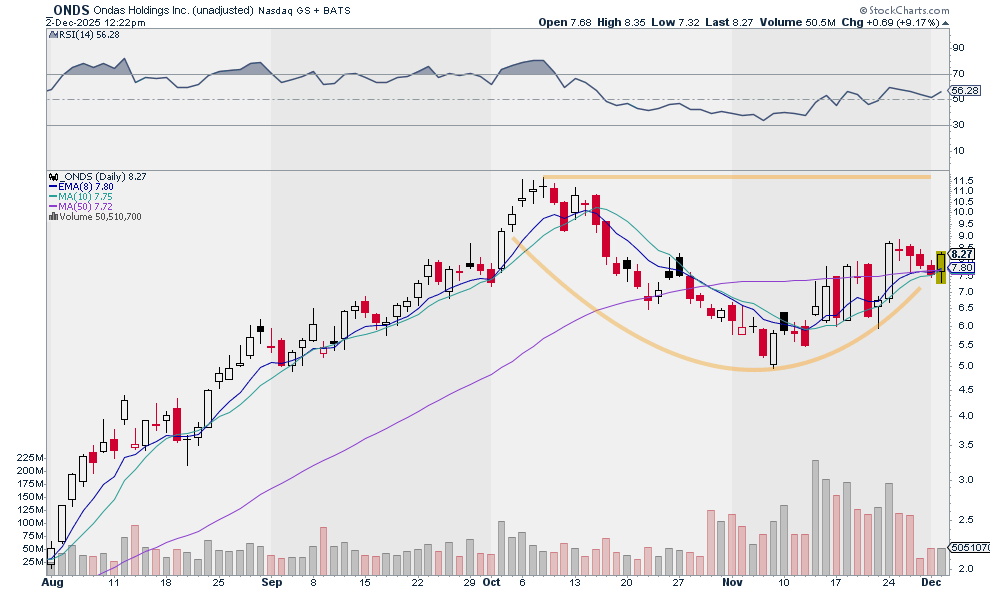The width and height of the screenshot is (990, 591).
Task: Click the 100M volume axis label
Action: click(30, 523)
